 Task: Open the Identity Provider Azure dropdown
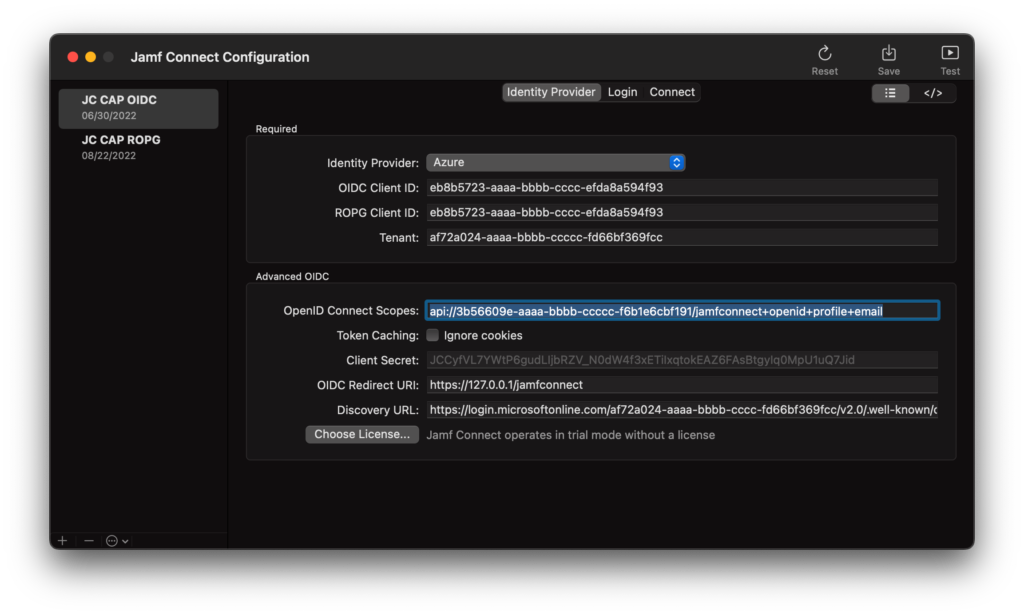click(555, 163)
